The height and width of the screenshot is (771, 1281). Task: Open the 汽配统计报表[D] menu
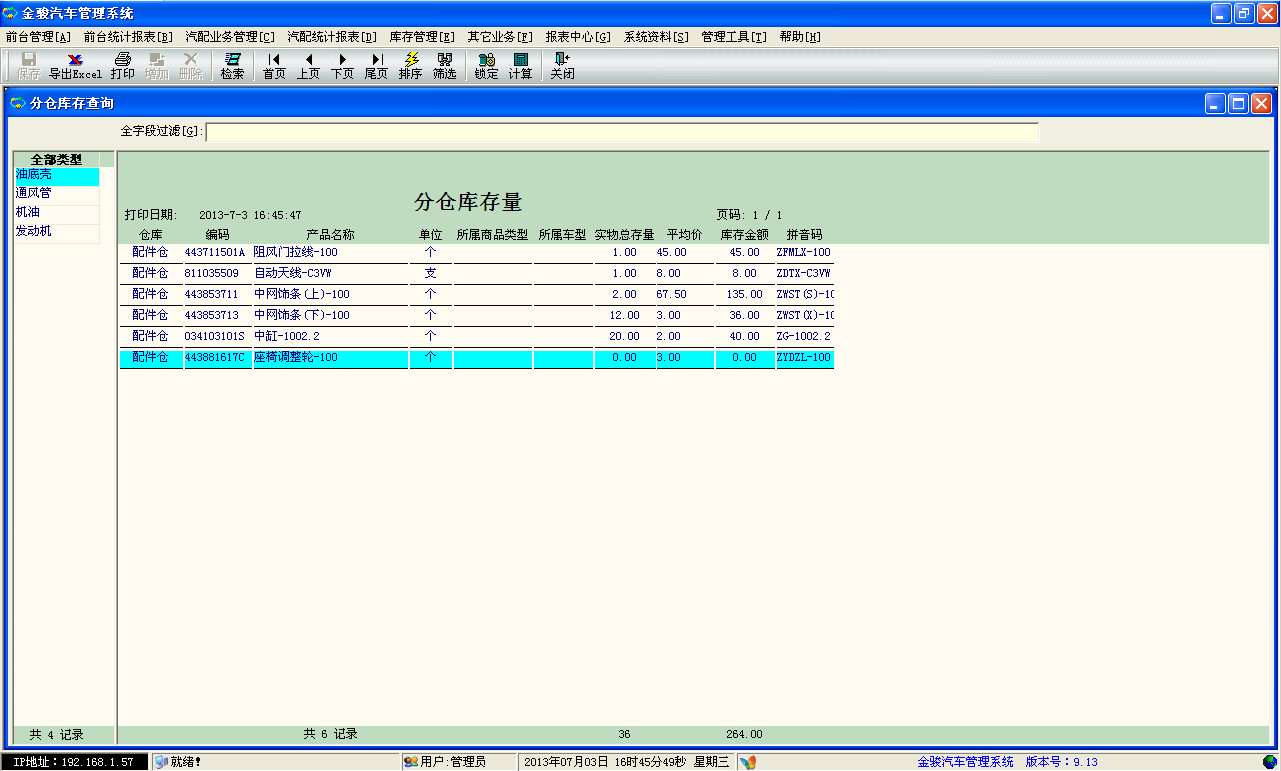(332, 37)
